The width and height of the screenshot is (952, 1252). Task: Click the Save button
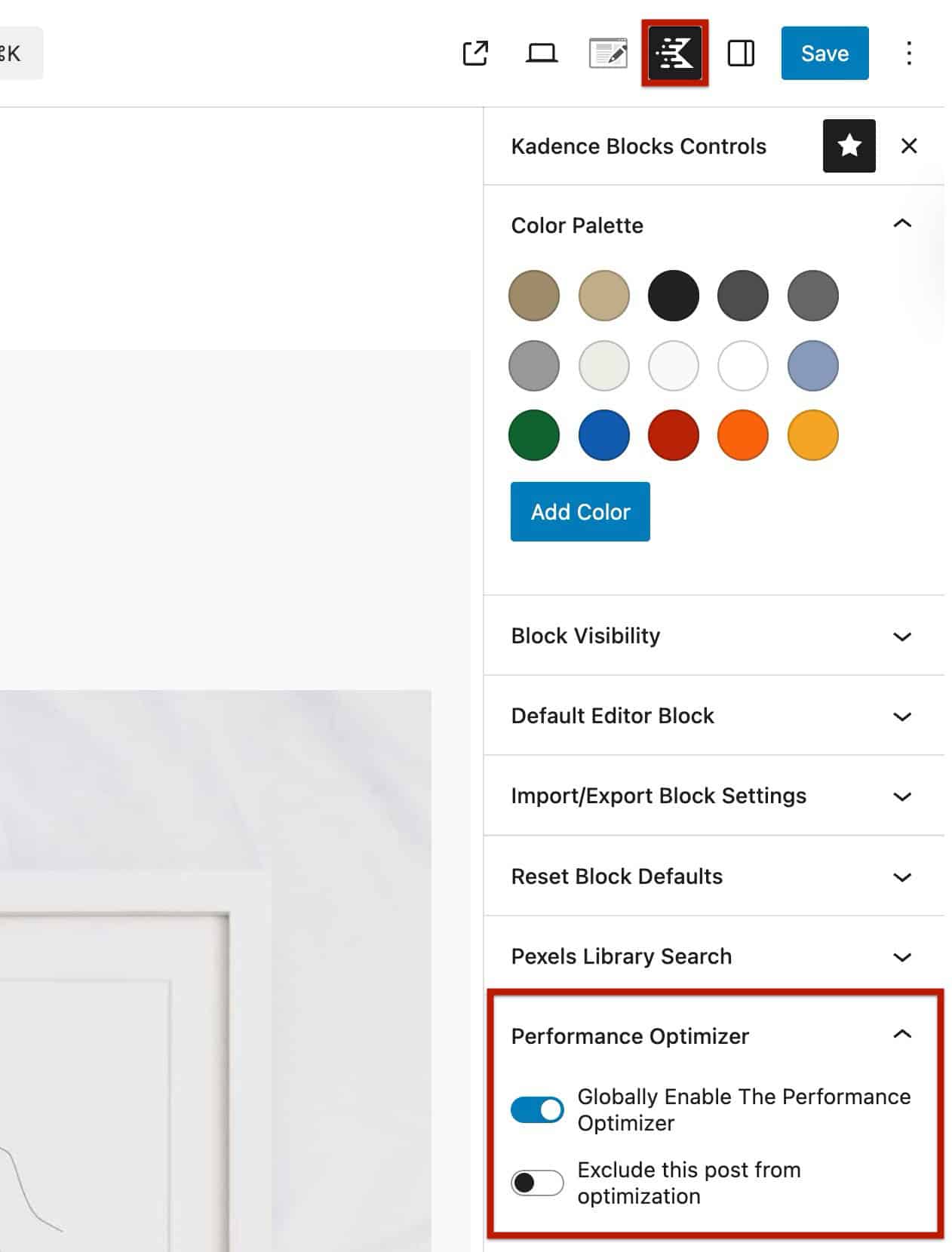(825, 53)
